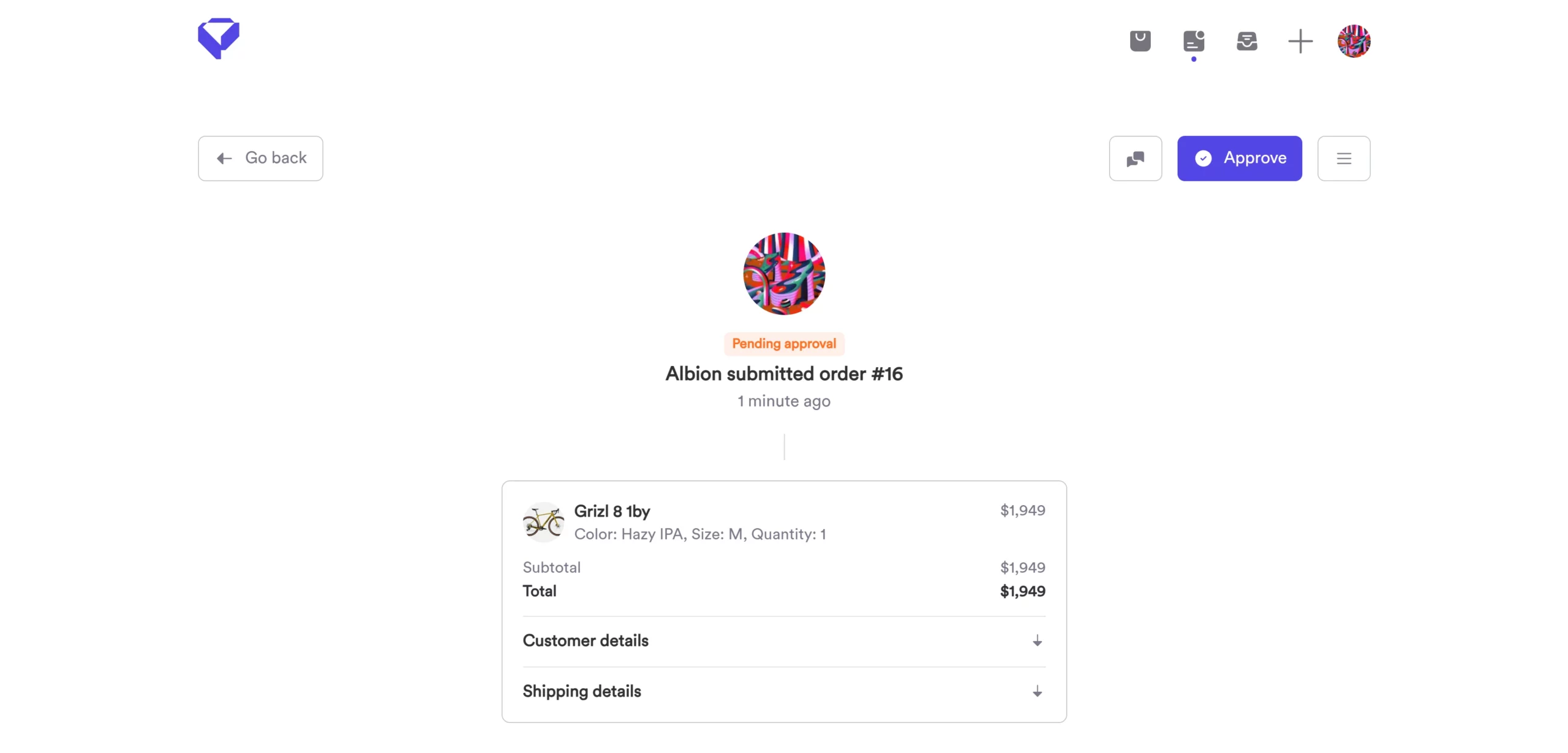Click the Go back button
This screenshot has width=1568, height=753.
pos(260,159)
